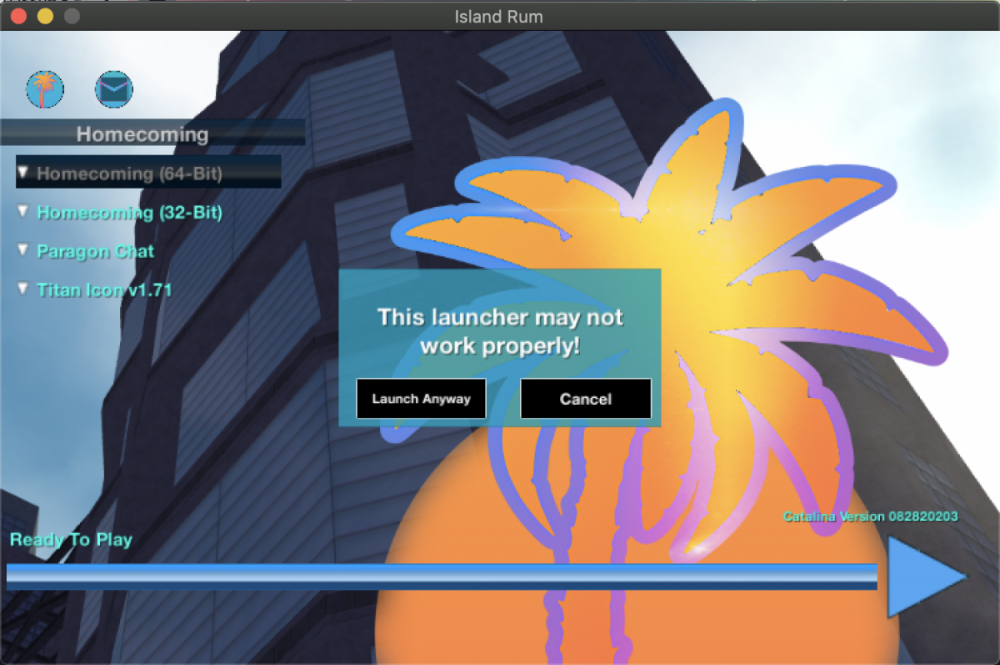This screenshot has width=1000, height=665.
Task: Choose Paragon Chat from the list
Action: 95,251
